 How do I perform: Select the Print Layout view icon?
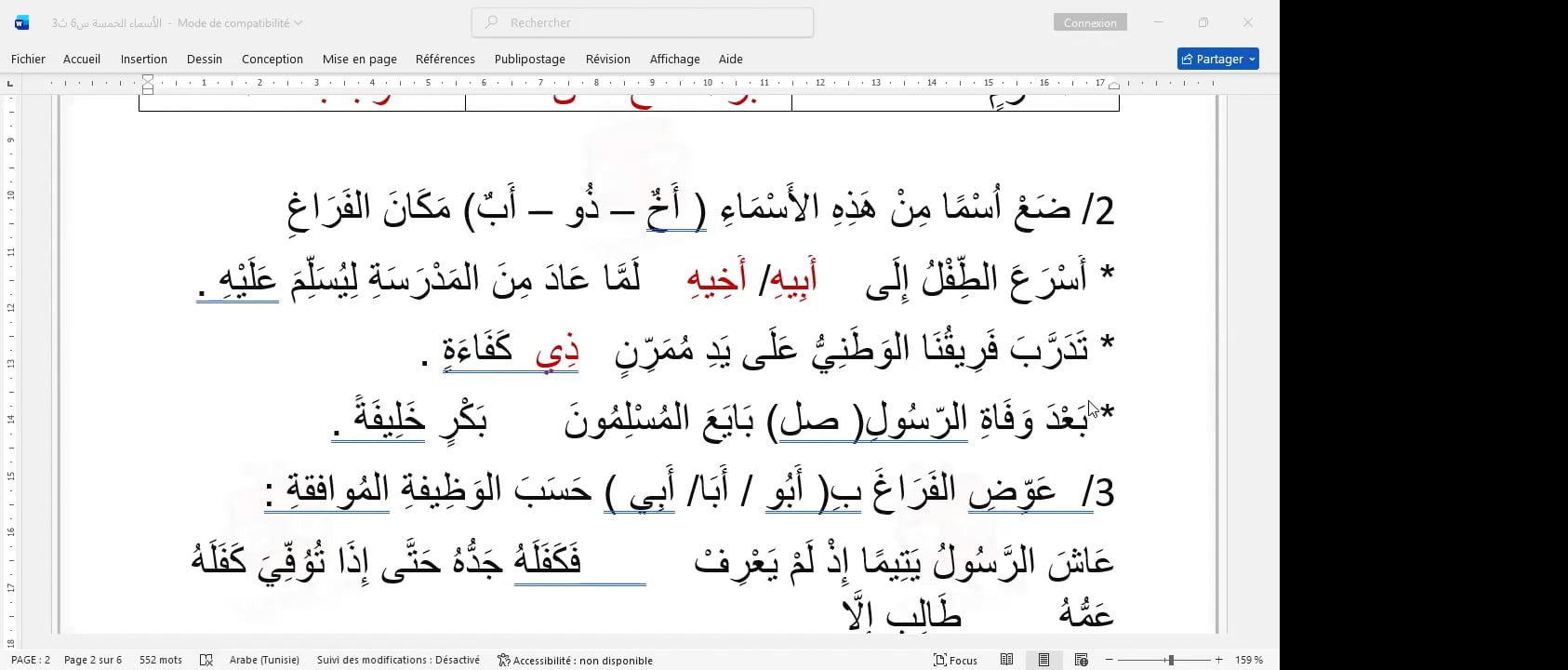tap(1043, 660)
